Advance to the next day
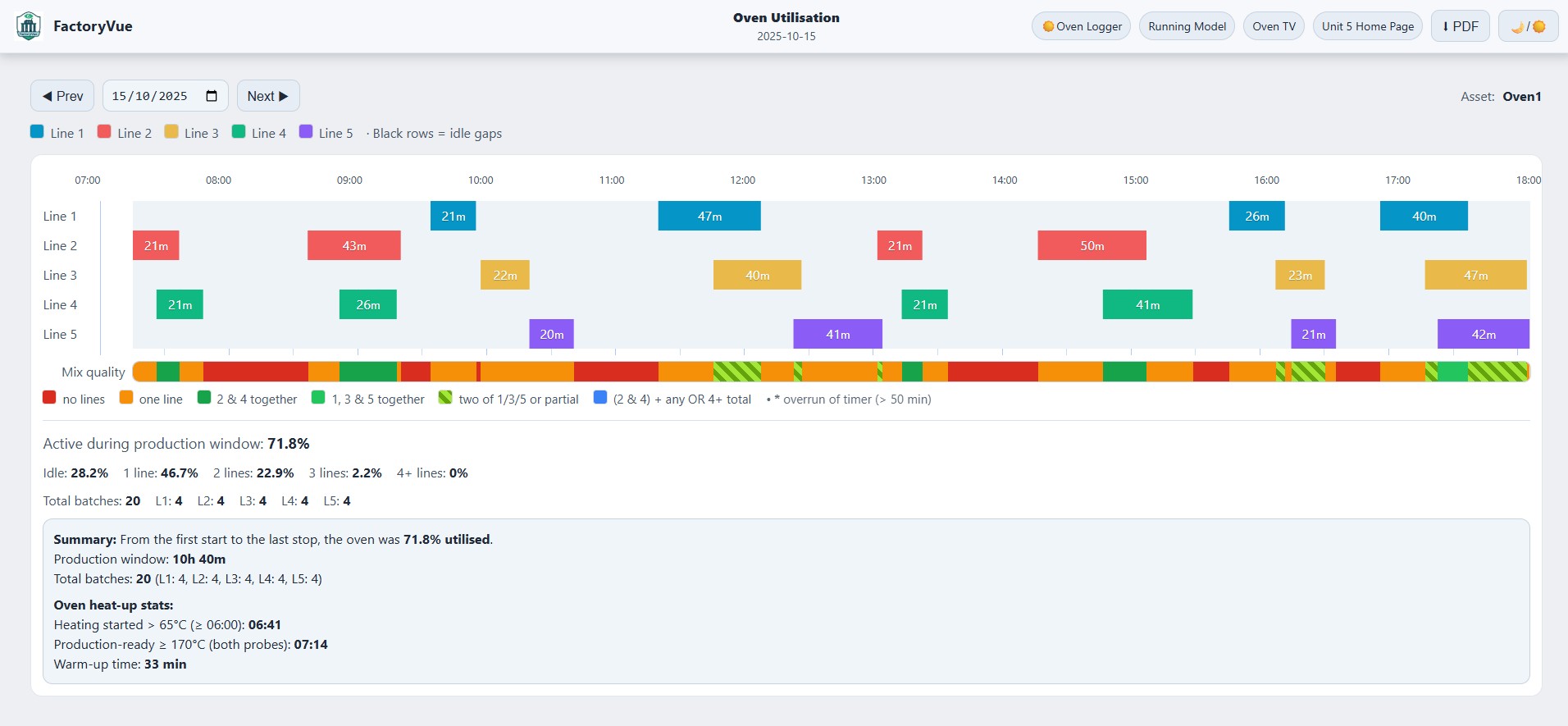 point(267,96)
